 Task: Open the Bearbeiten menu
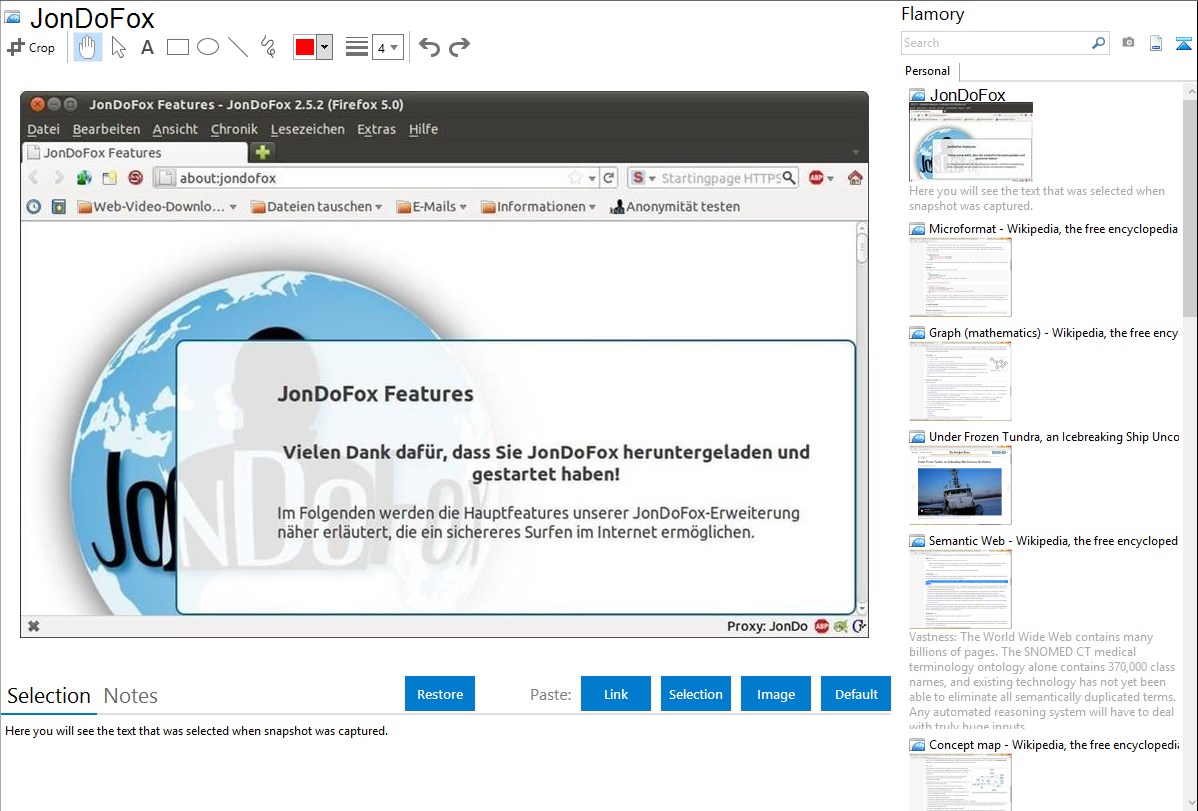[x=106, y=129]
